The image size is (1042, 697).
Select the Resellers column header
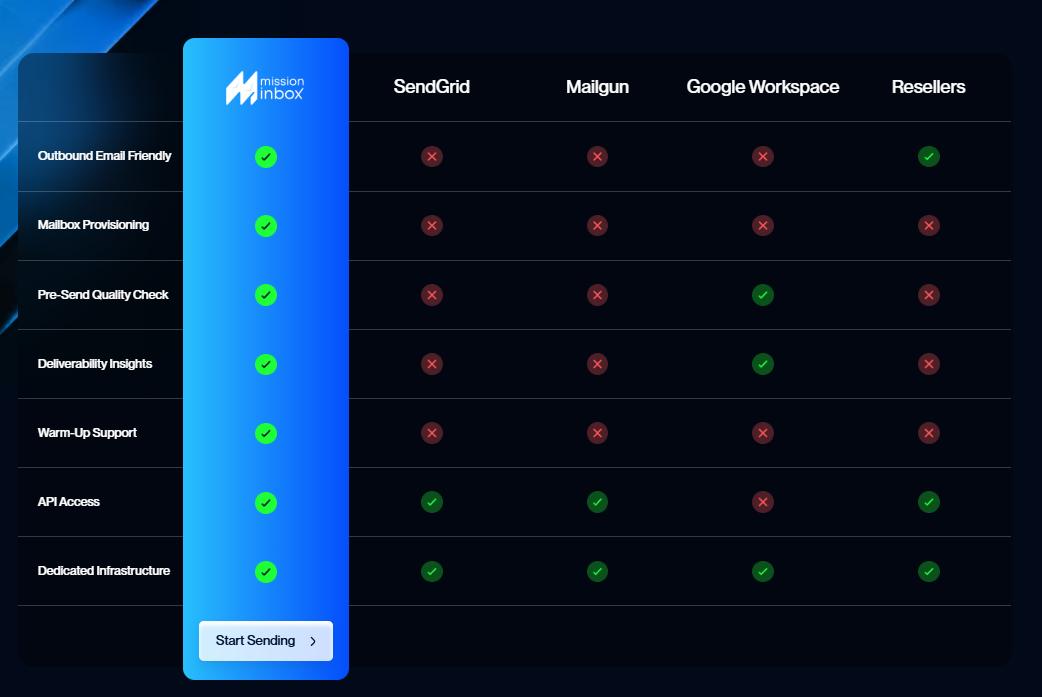(928, 86)
